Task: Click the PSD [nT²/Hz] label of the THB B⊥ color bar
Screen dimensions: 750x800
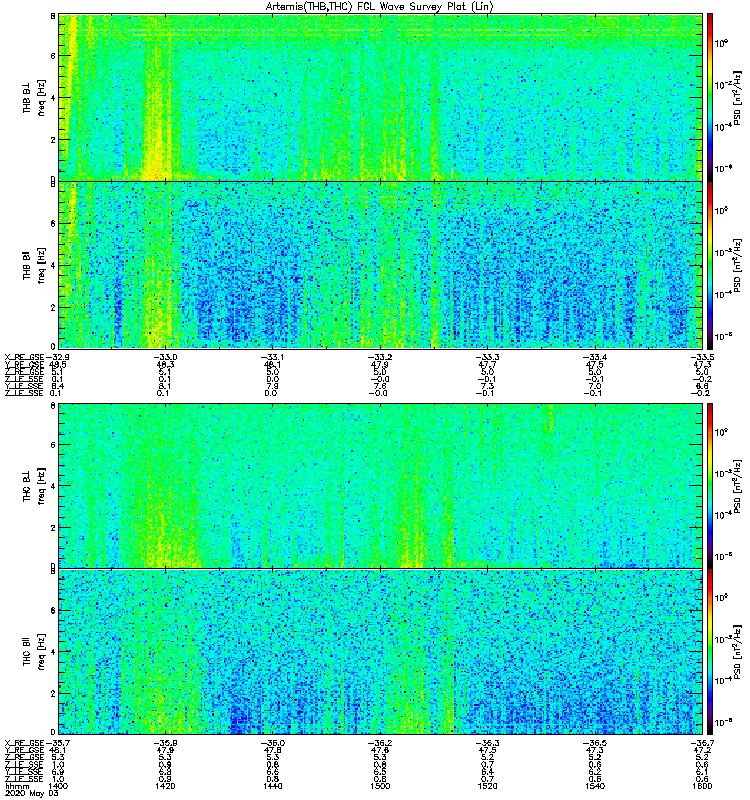Action: coord(737,97)
